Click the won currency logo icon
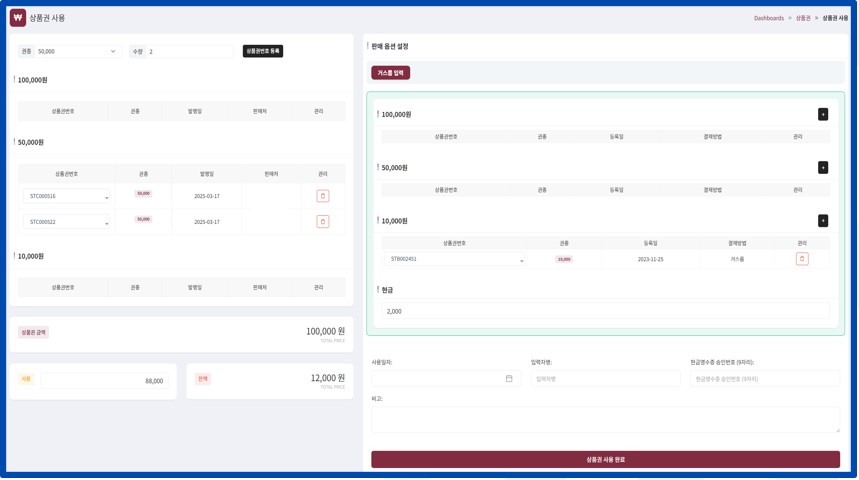The image size is (859, 480). [x=18, y=18]
